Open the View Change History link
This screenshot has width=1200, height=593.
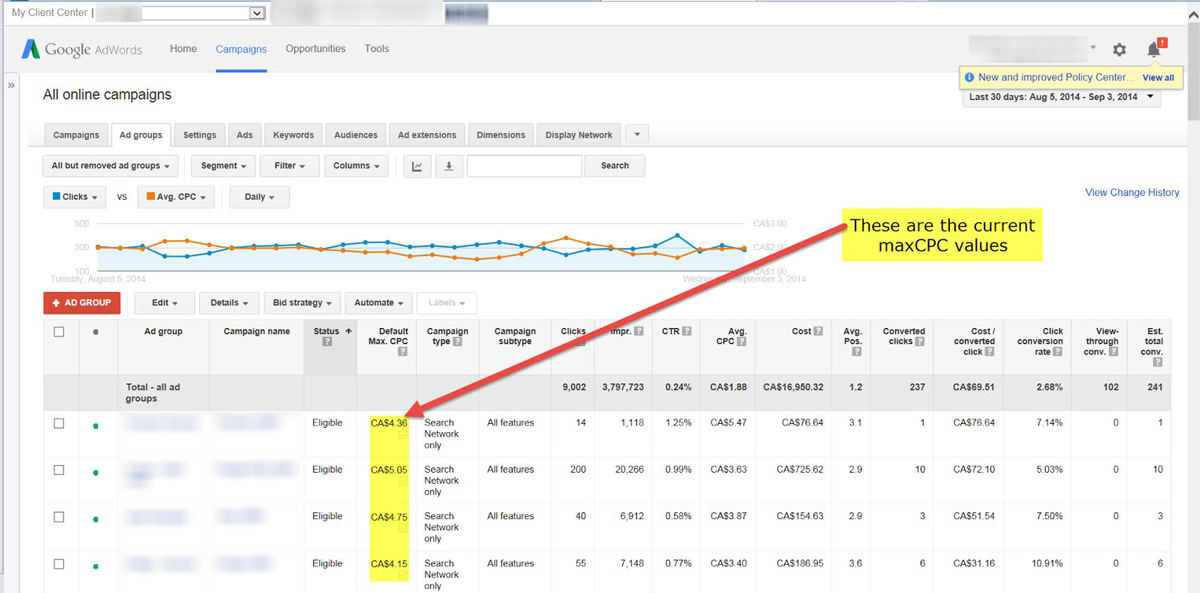click(1132, 193)
